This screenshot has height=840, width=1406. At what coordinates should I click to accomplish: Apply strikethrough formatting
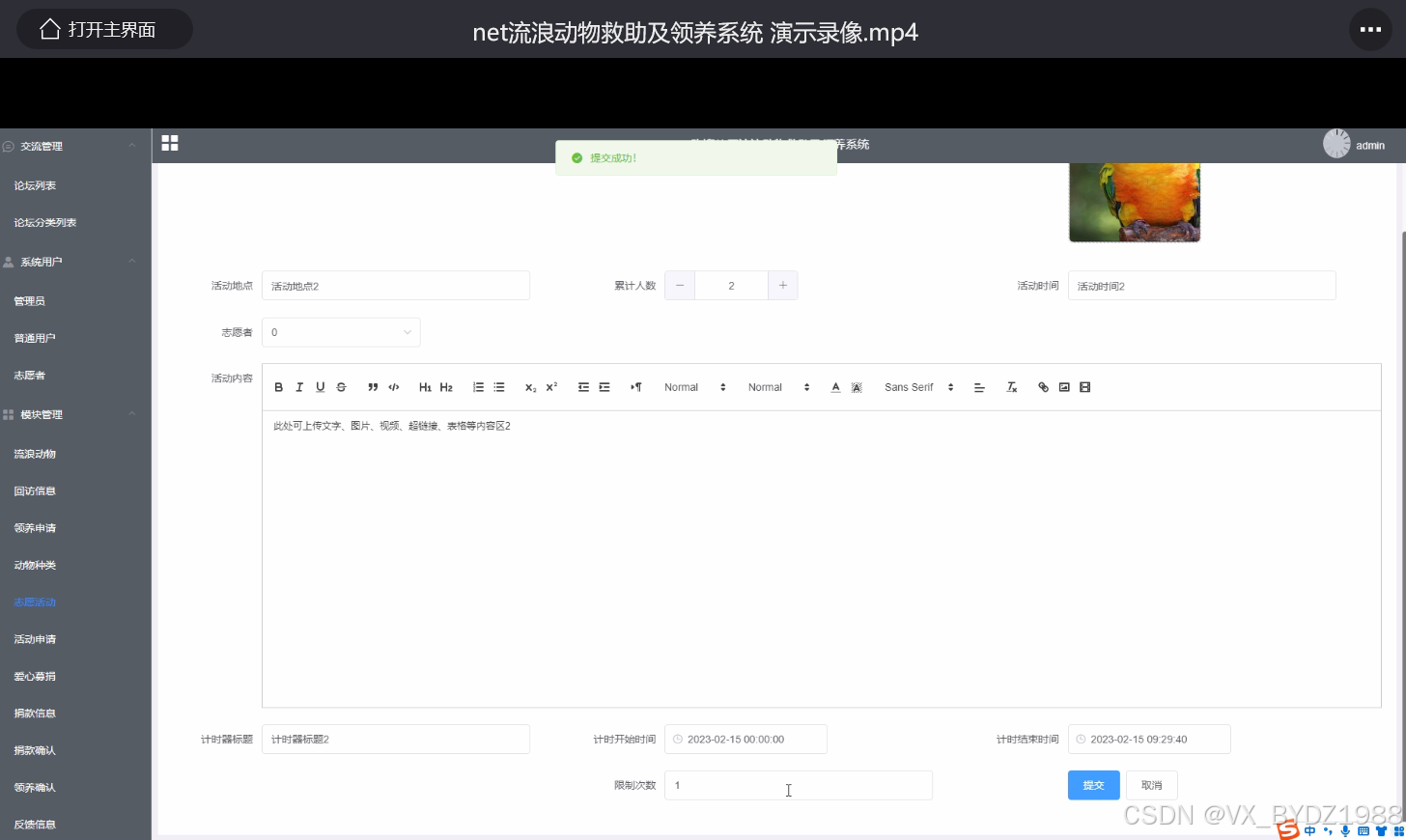tap(341, 387)
